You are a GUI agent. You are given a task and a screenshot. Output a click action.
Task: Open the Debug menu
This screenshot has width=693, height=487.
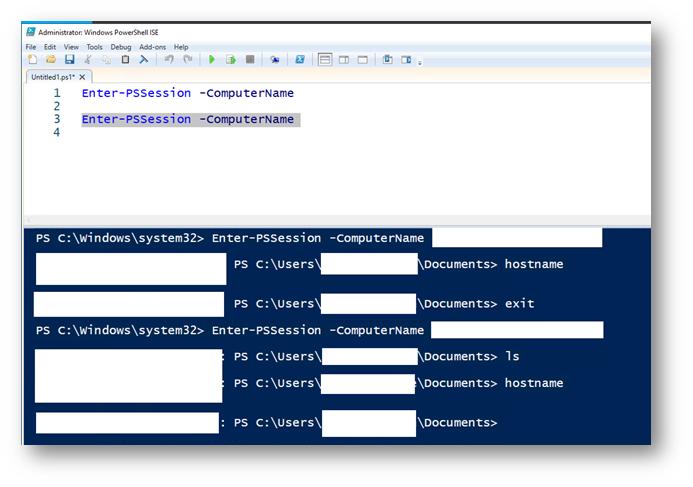(x=120, y=47)
